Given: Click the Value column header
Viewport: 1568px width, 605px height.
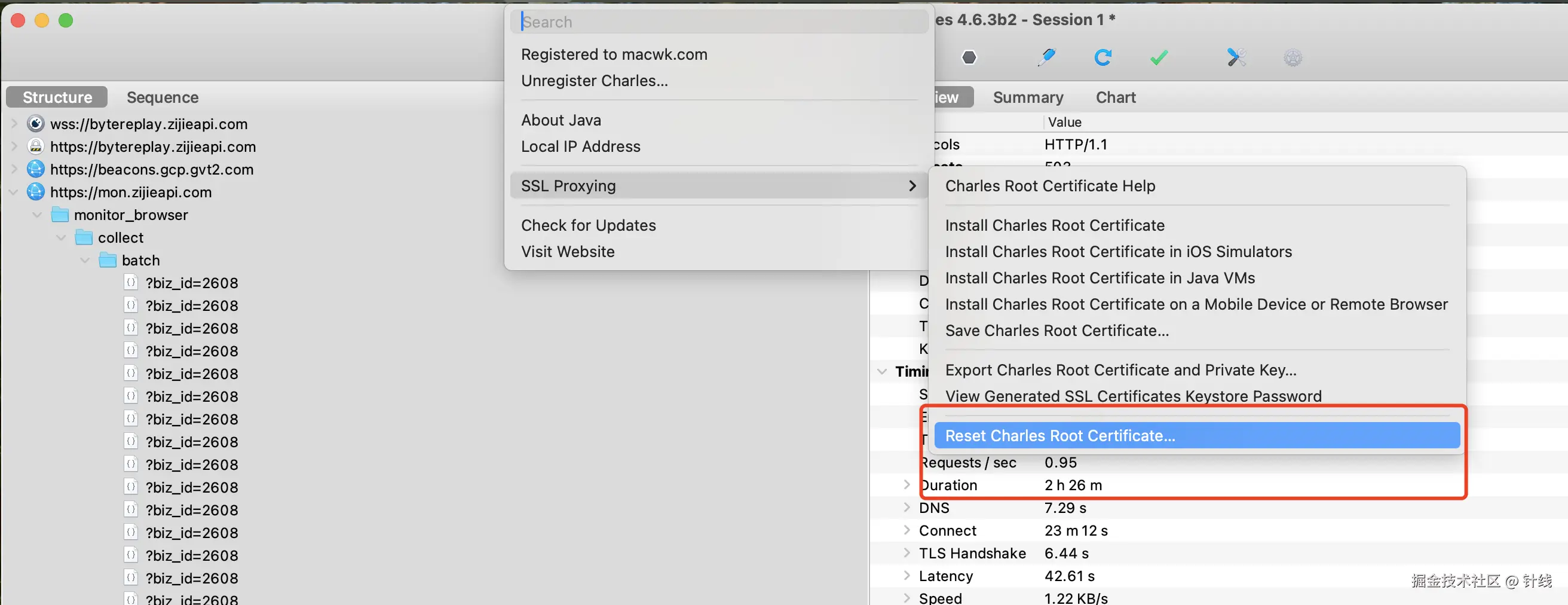Looking at the screenshot, I should 1065,122.
